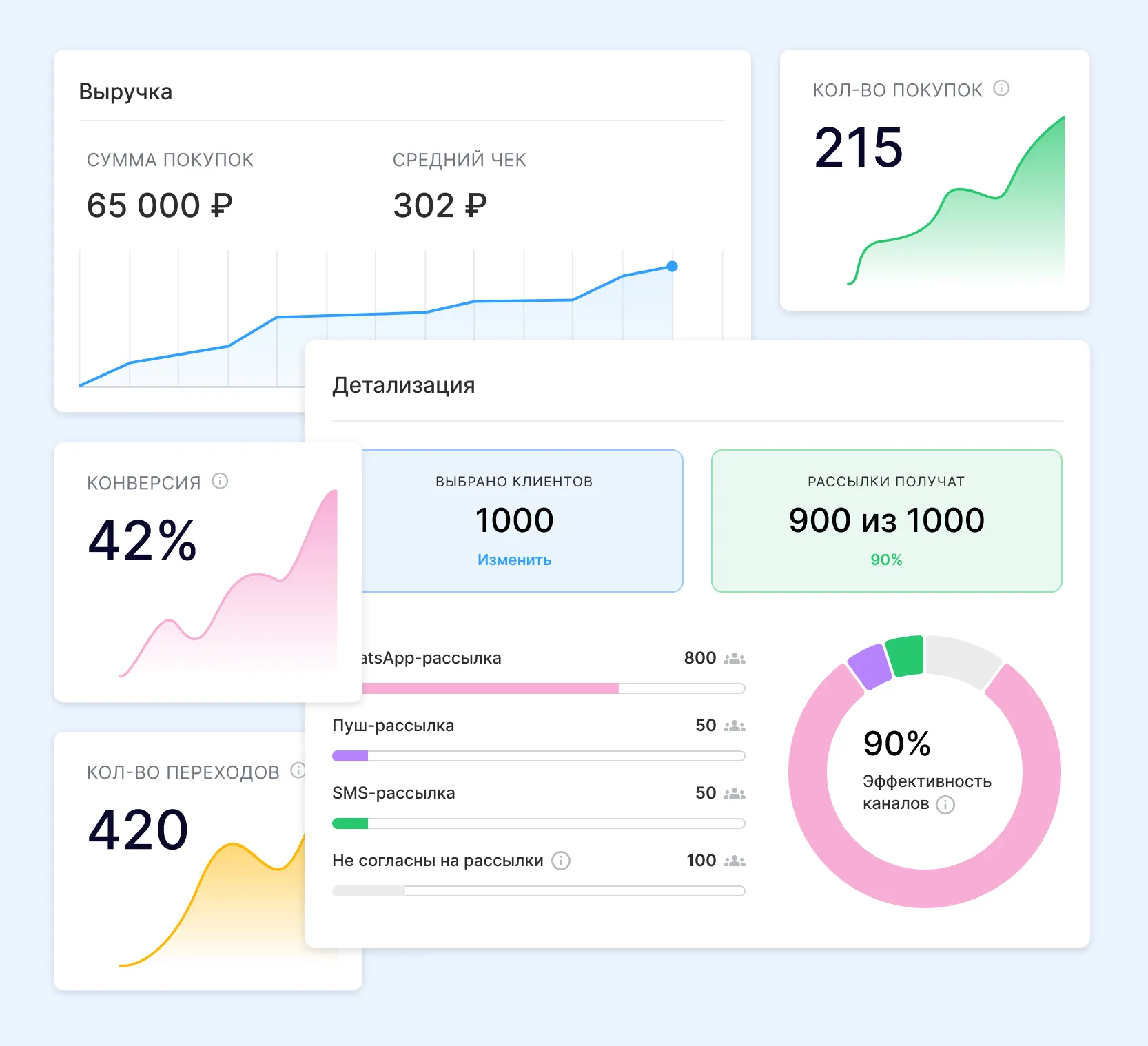Click the green segment of donut chart
The height and width of the screenshot is (1046, 1148).
[x=905, y=655]
